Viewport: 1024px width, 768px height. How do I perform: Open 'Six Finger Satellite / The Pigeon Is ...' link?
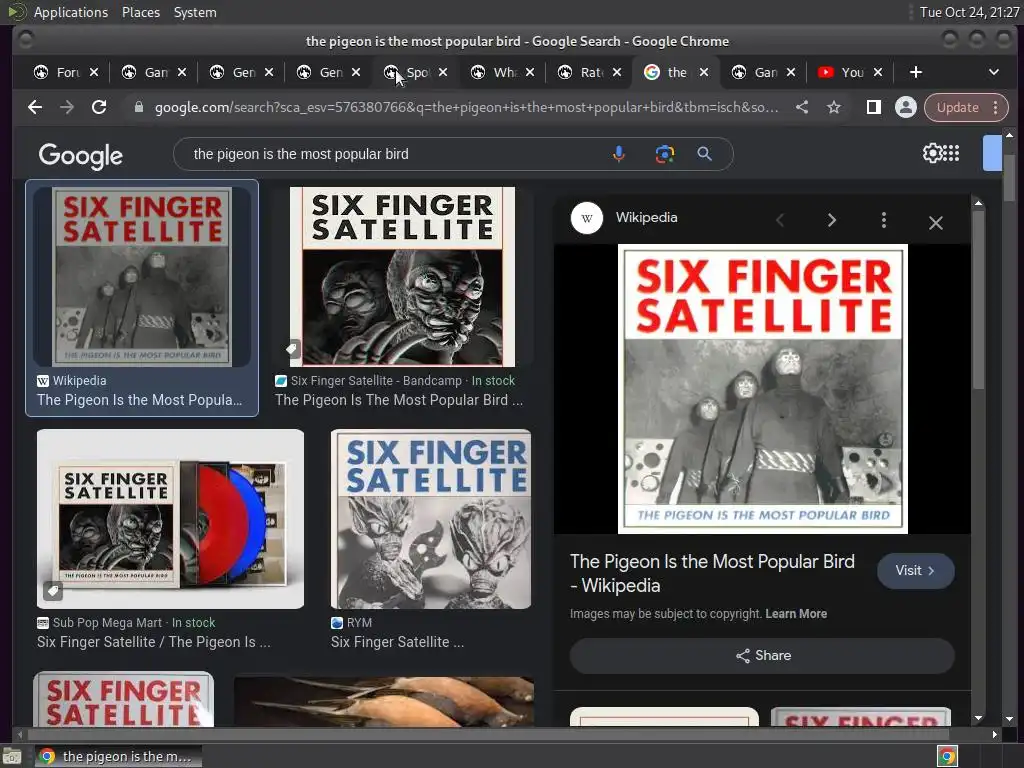click(153, 642)
